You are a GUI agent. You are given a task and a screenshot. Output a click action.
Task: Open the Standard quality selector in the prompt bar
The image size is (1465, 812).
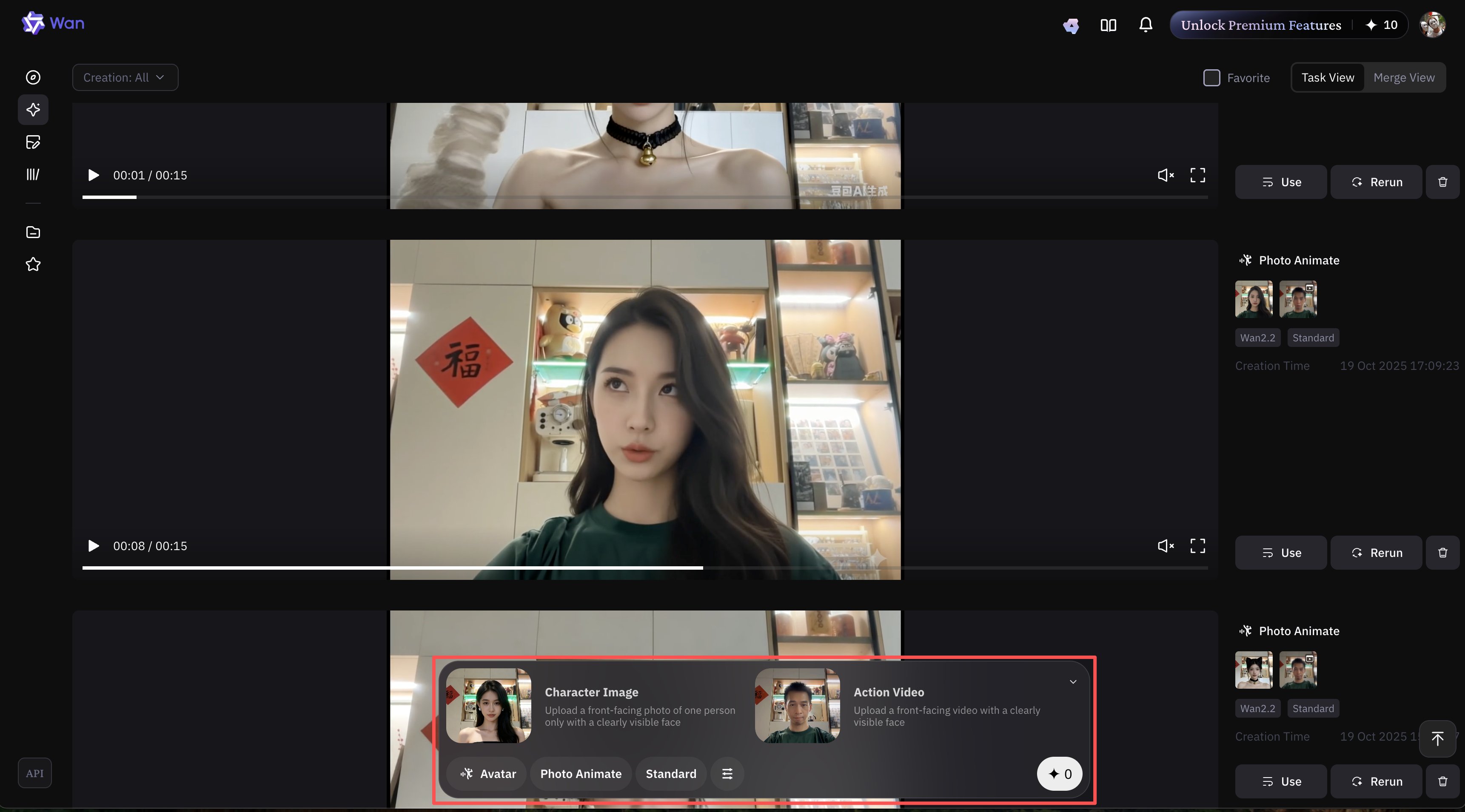(x=670, y=773)
